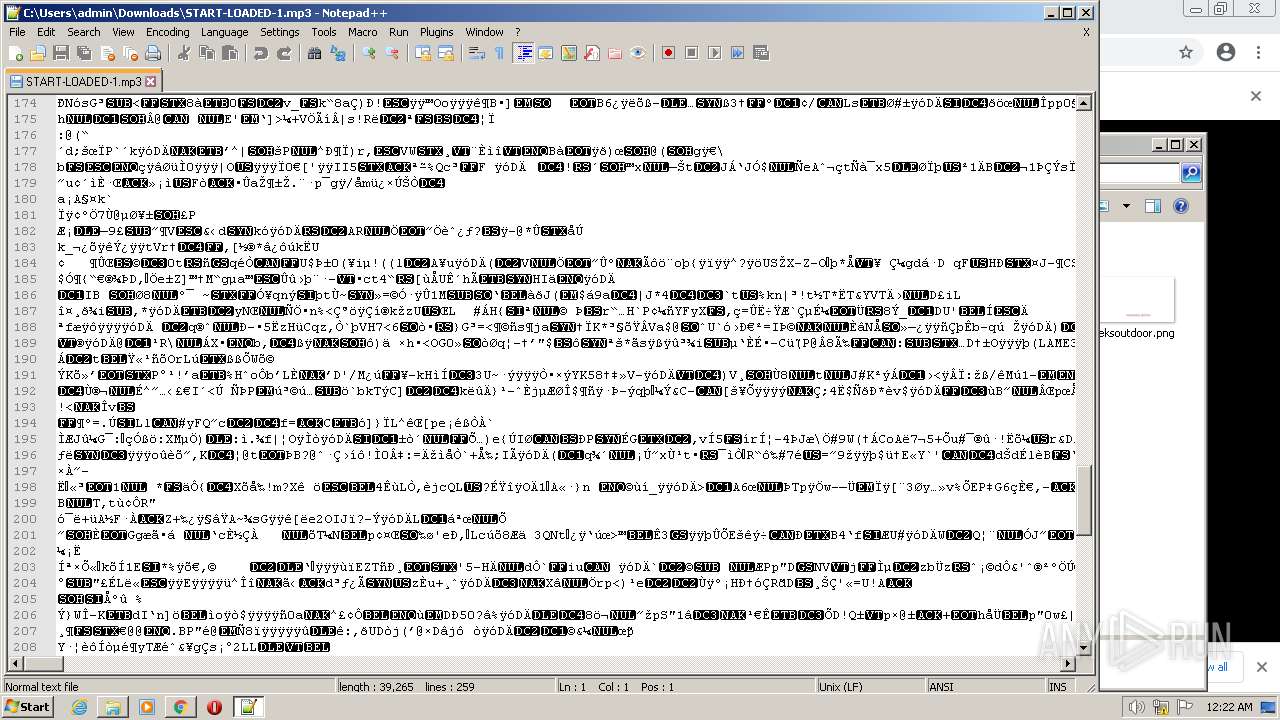Open Folder as Workspace icon

point(615,53)
